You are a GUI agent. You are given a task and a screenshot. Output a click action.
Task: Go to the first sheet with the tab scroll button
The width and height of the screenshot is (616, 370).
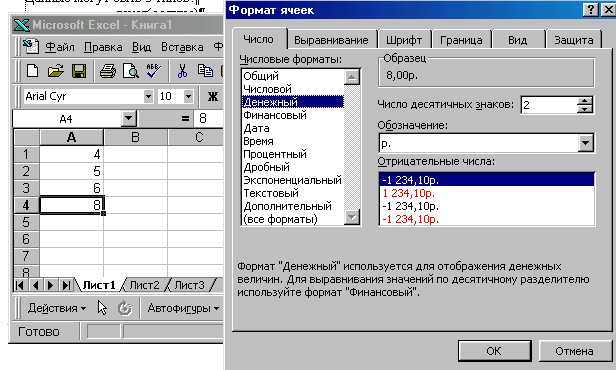[19, 285]
